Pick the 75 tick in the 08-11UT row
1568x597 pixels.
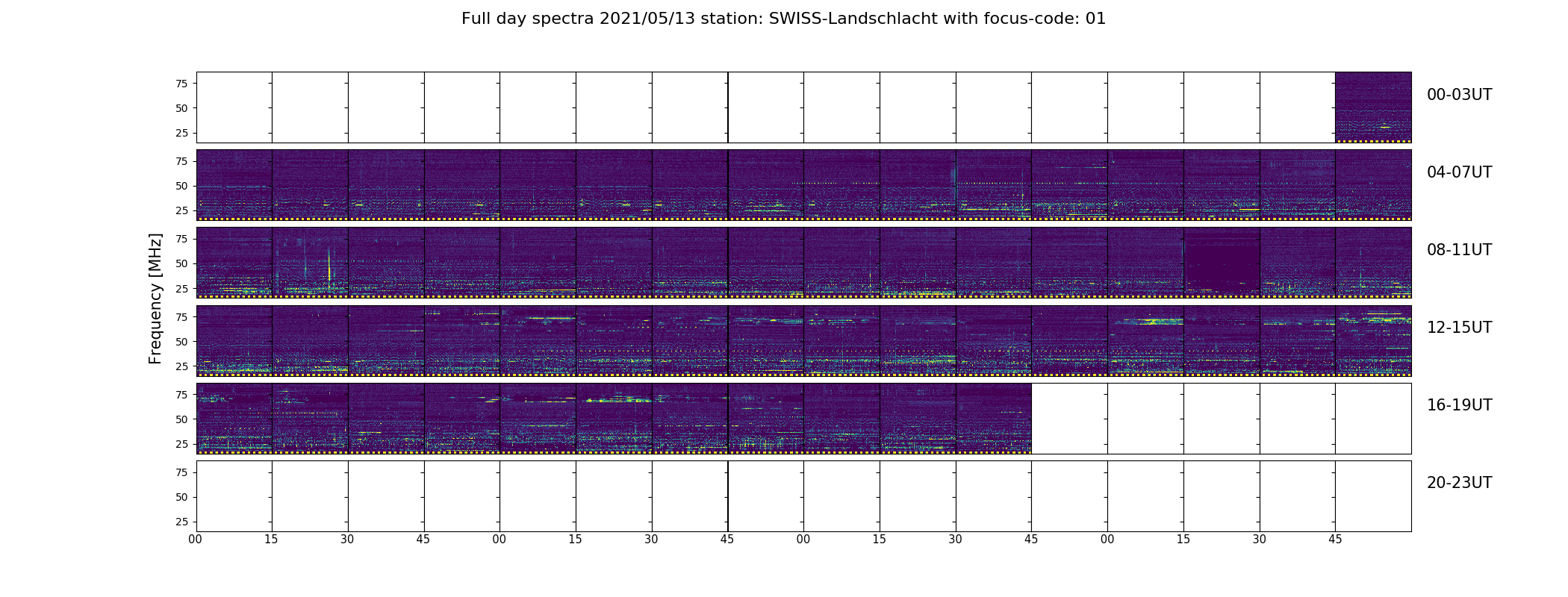(181, 239)
